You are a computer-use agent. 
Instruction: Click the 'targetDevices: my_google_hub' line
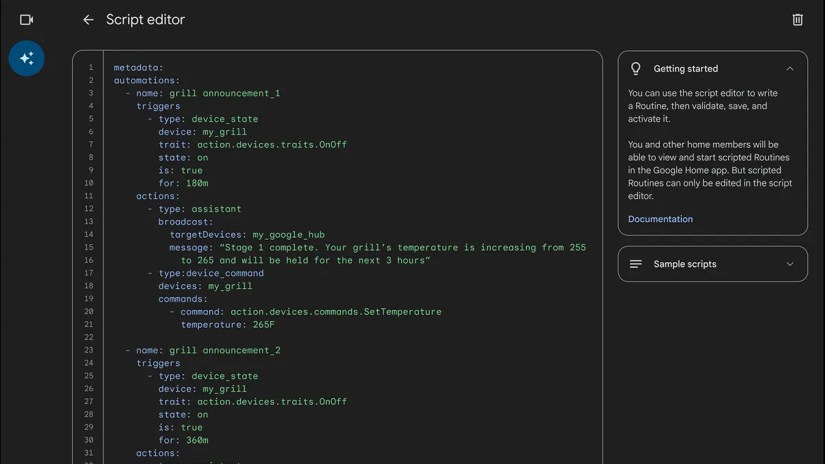click(x=247, y=235)
